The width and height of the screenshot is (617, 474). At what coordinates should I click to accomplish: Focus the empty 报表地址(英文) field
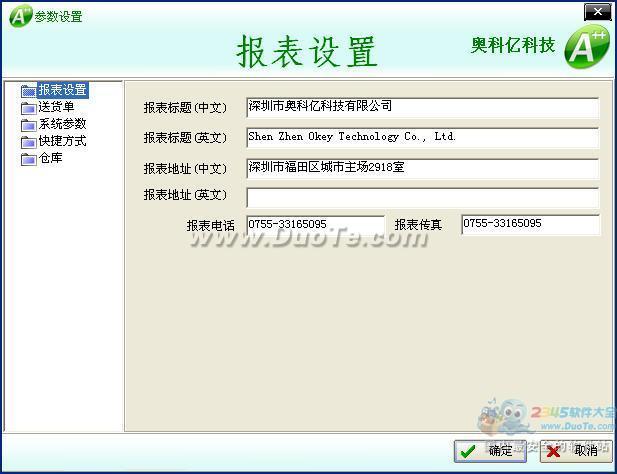coord(423,197)
